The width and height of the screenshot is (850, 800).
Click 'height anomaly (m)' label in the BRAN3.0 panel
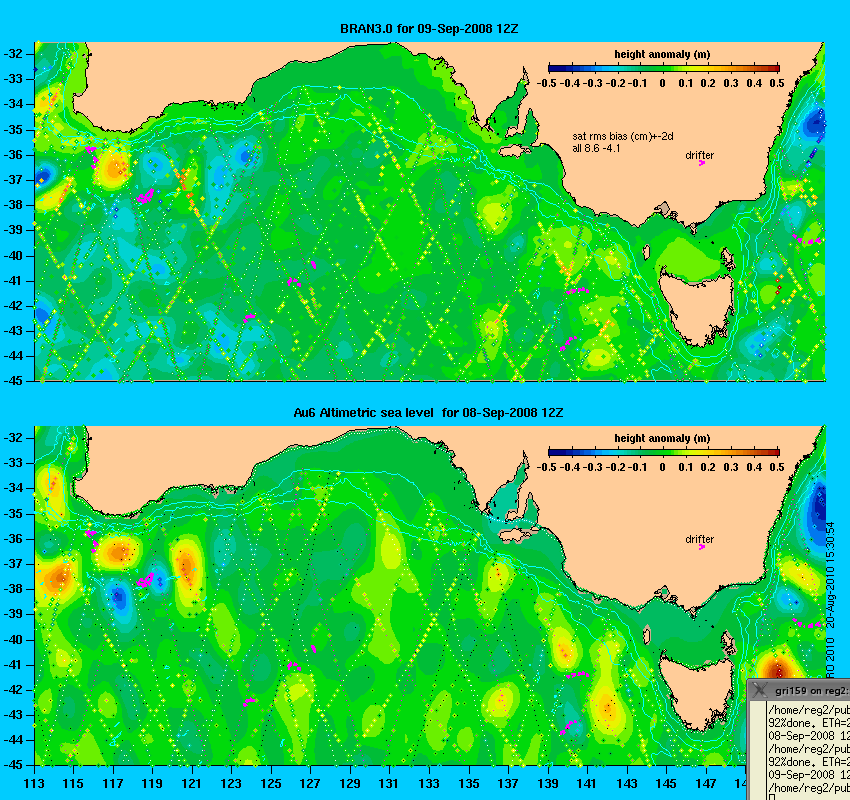click(662, 54)
